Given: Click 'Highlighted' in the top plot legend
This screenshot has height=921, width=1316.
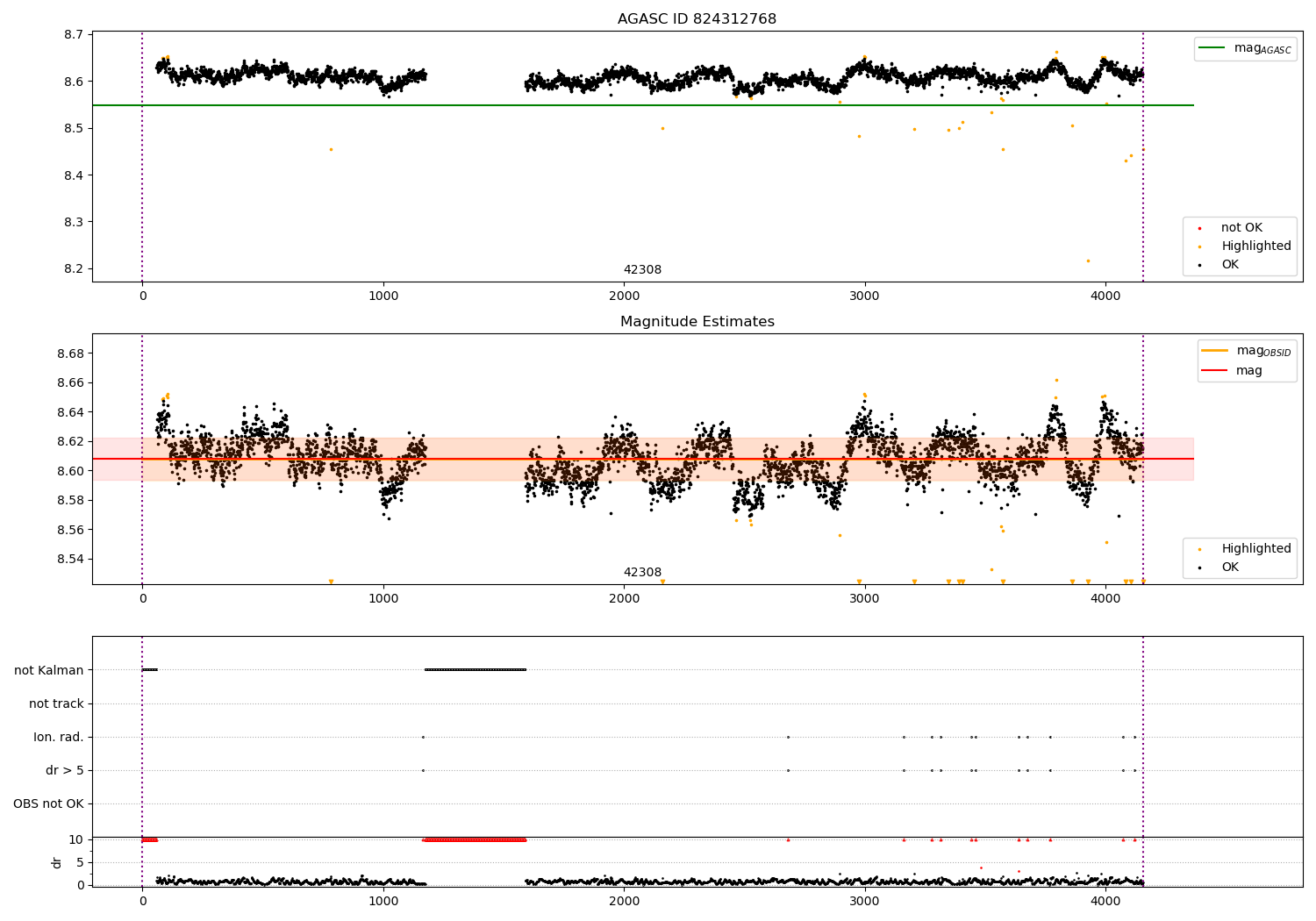Looking at the screenshot, I should click(x=1256, y=246).
